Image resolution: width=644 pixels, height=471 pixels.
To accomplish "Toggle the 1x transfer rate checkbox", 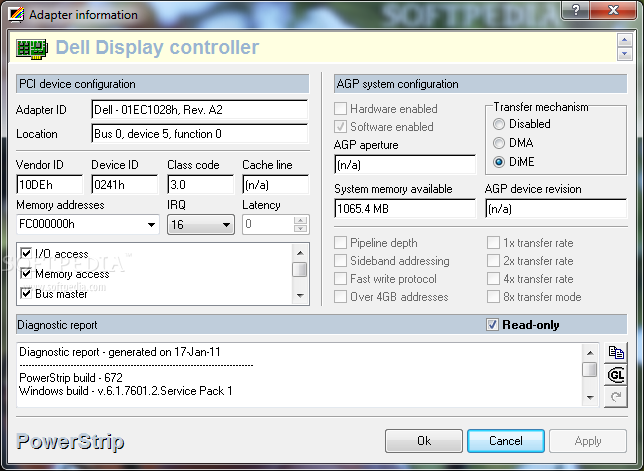I will click(x=493, y=243).
